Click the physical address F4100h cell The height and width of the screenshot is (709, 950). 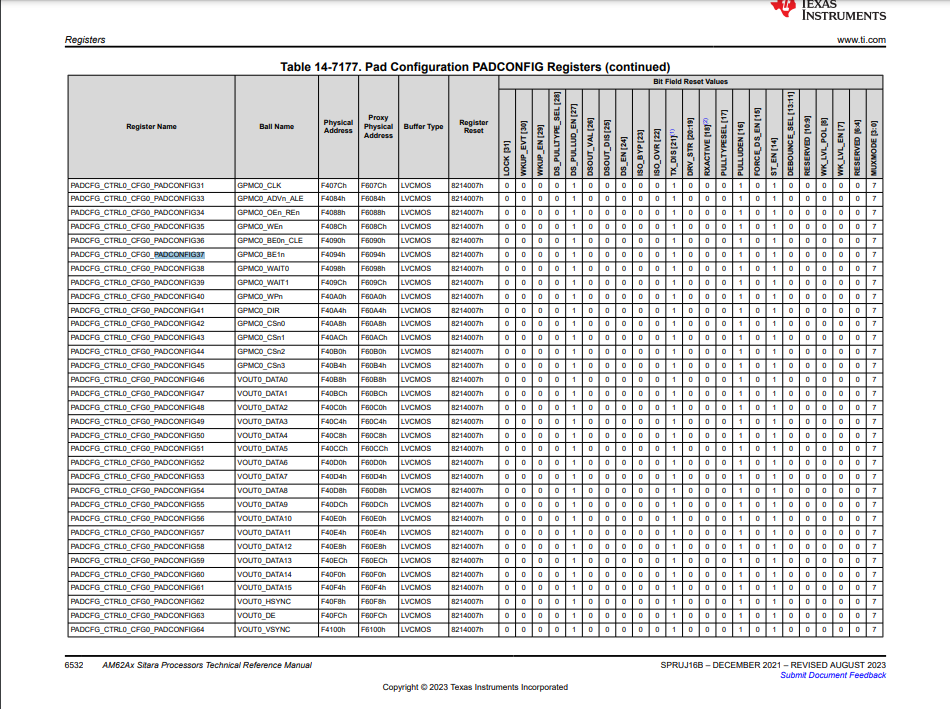click(x=338, y=630)
